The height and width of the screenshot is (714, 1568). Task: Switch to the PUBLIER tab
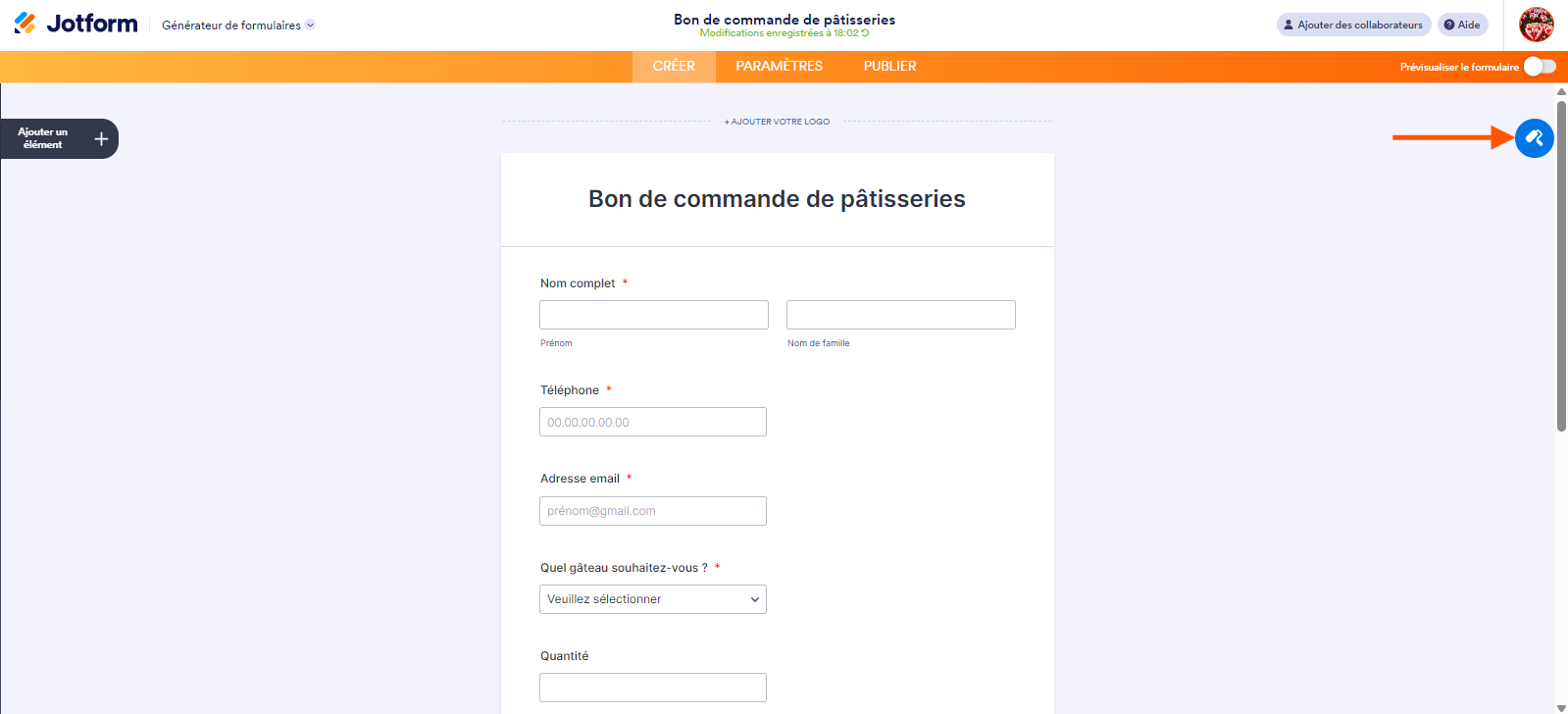tap(889, 67)
